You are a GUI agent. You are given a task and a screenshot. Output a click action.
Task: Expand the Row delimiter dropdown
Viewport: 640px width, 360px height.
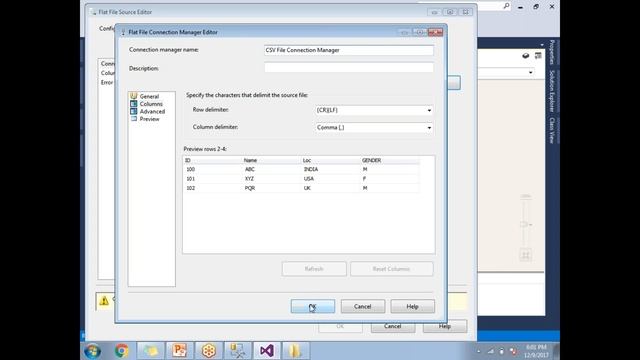point(429,110)
